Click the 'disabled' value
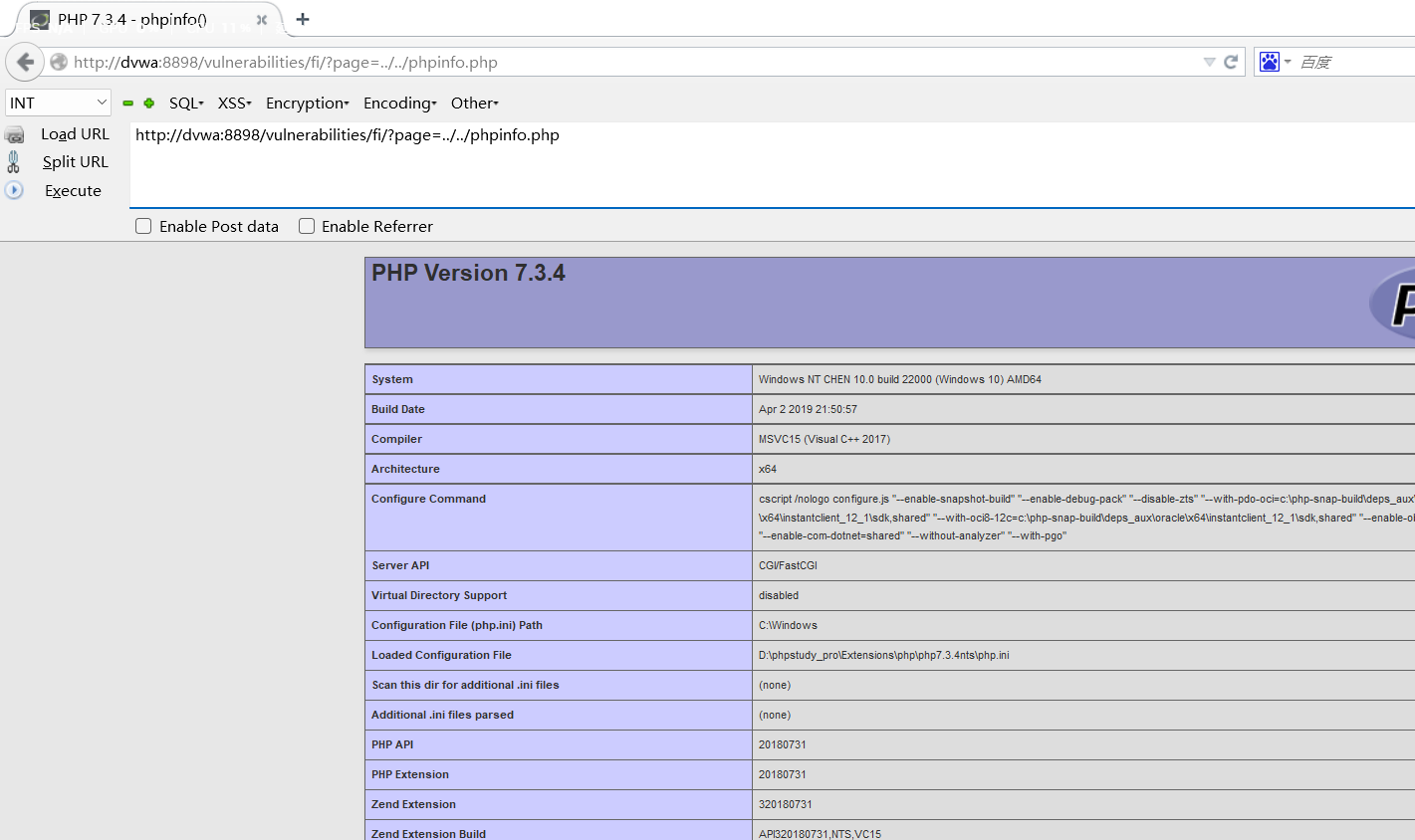Screen dimensions: 1415x840 [779, 595]
